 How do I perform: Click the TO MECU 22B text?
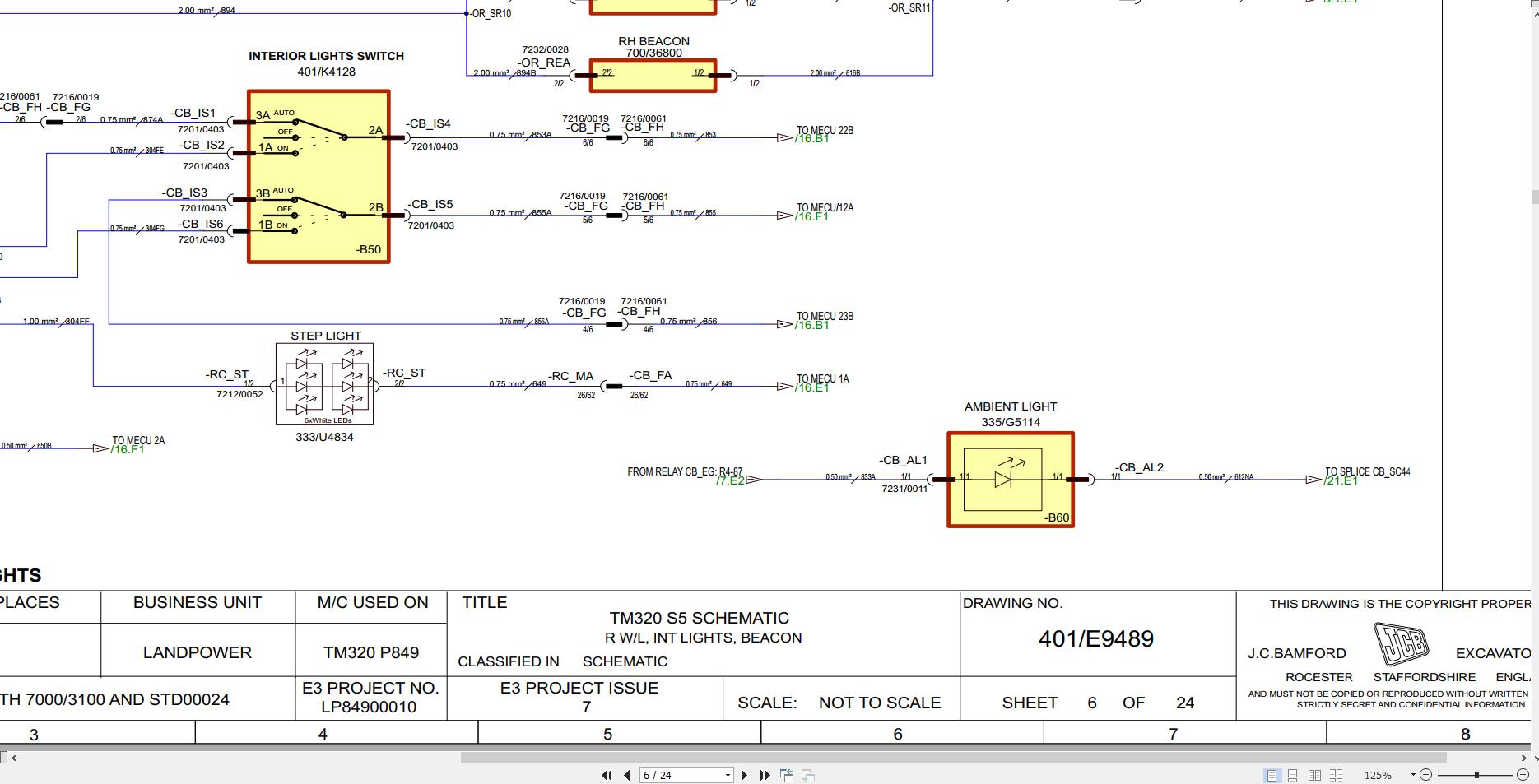[x=825, y=130]
